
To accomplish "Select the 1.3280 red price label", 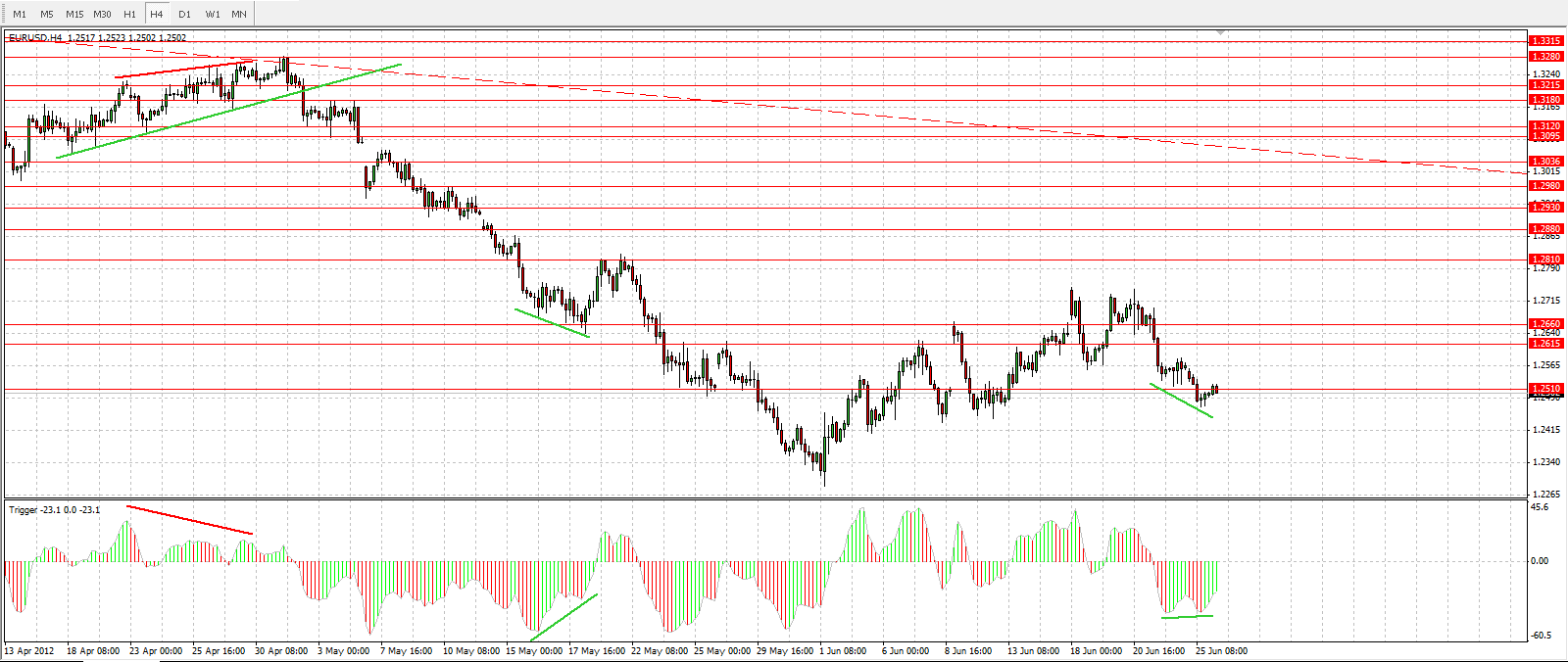I will [1546, 57].
